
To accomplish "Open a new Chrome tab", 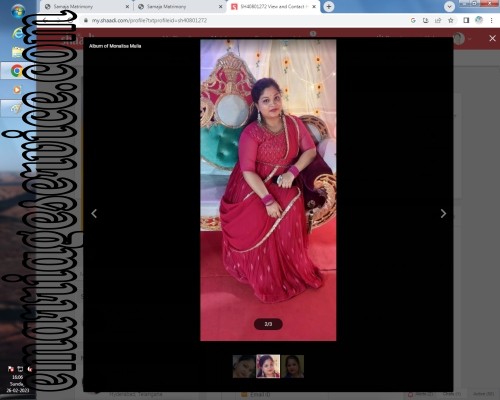I will point(329,7).
